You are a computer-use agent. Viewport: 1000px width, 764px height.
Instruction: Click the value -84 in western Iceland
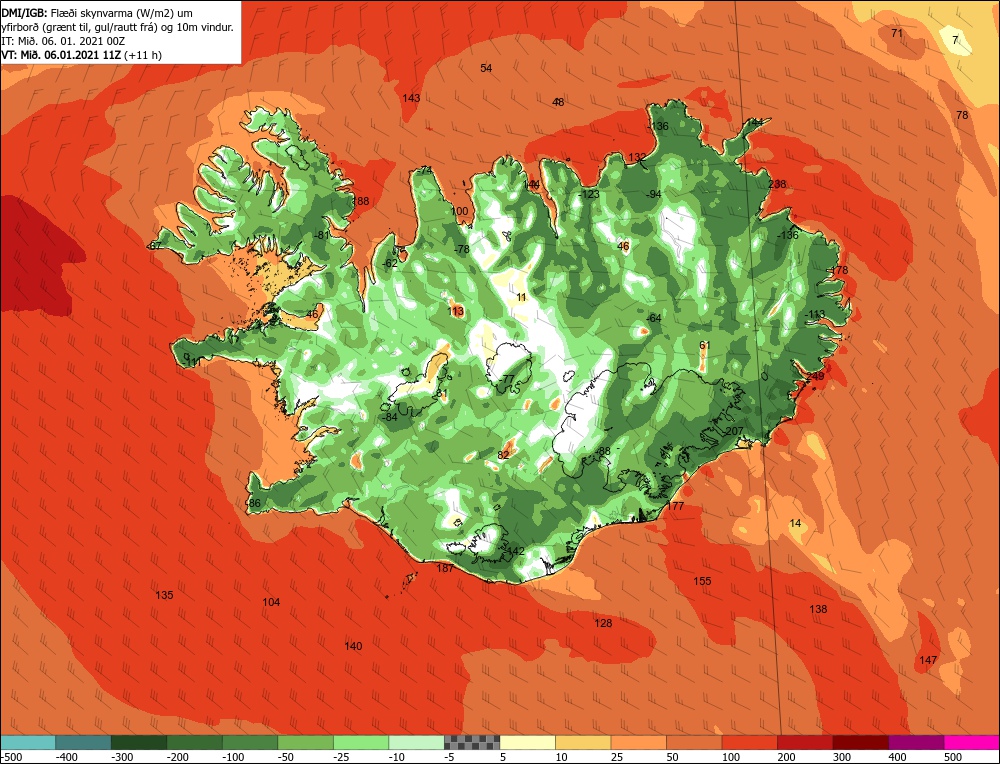(x=390, y=417)
